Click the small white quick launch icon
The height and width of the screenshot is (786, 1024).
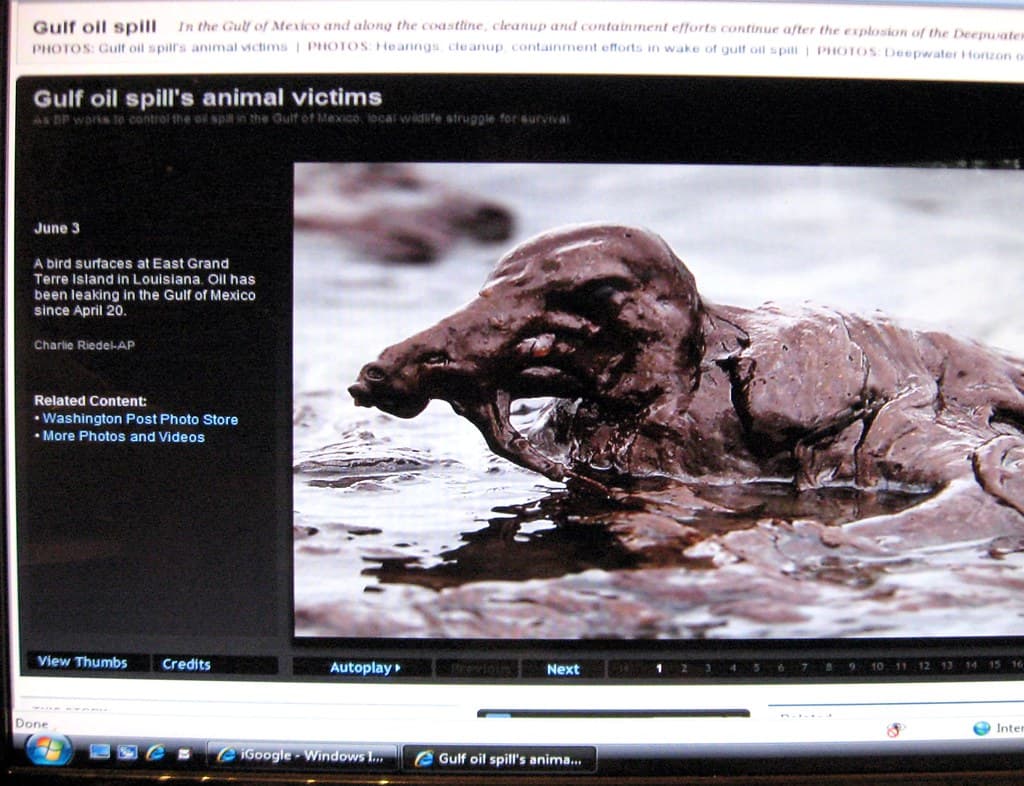click(184, 754)
